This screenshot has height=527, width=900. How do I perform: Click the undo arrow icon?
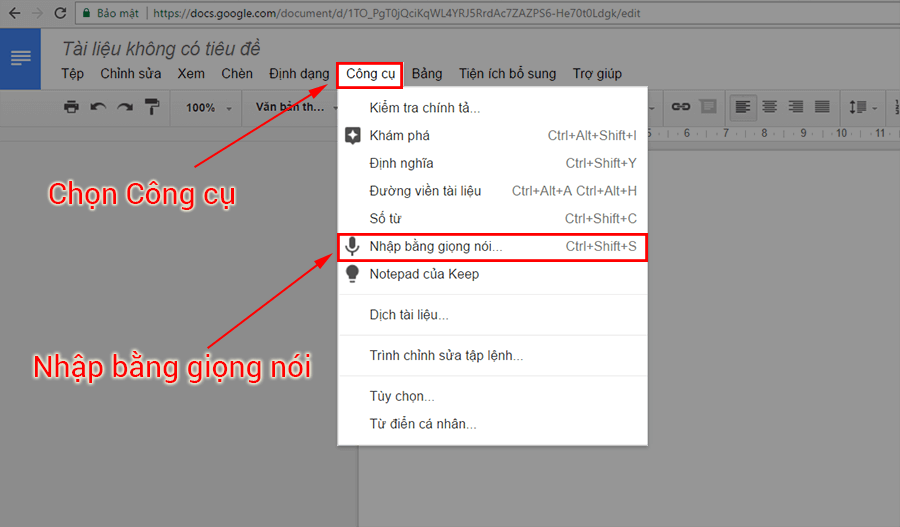coord(98,107)
